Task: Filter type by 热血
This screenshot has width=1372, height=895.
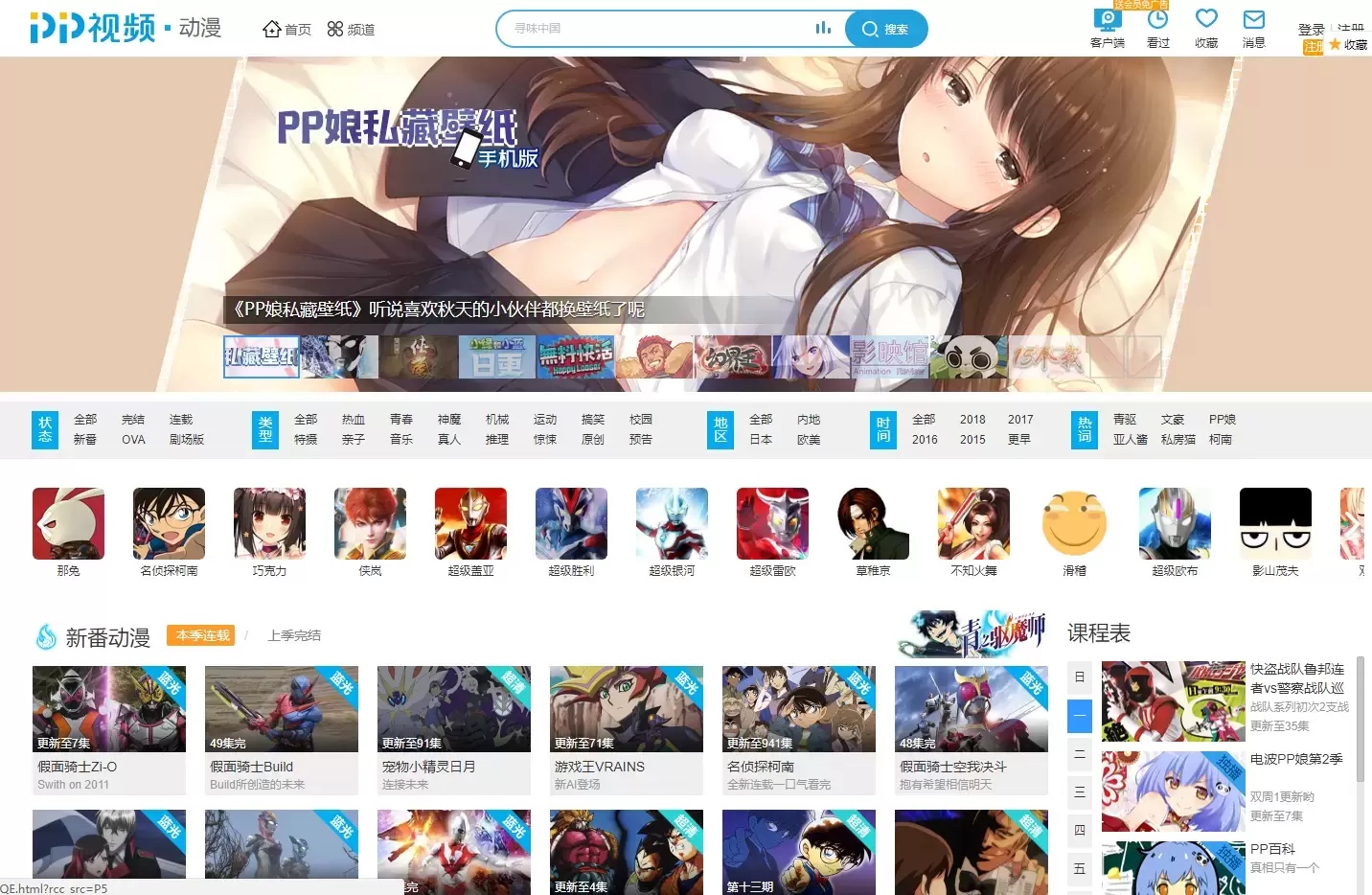Action: (x=354, y=420)
